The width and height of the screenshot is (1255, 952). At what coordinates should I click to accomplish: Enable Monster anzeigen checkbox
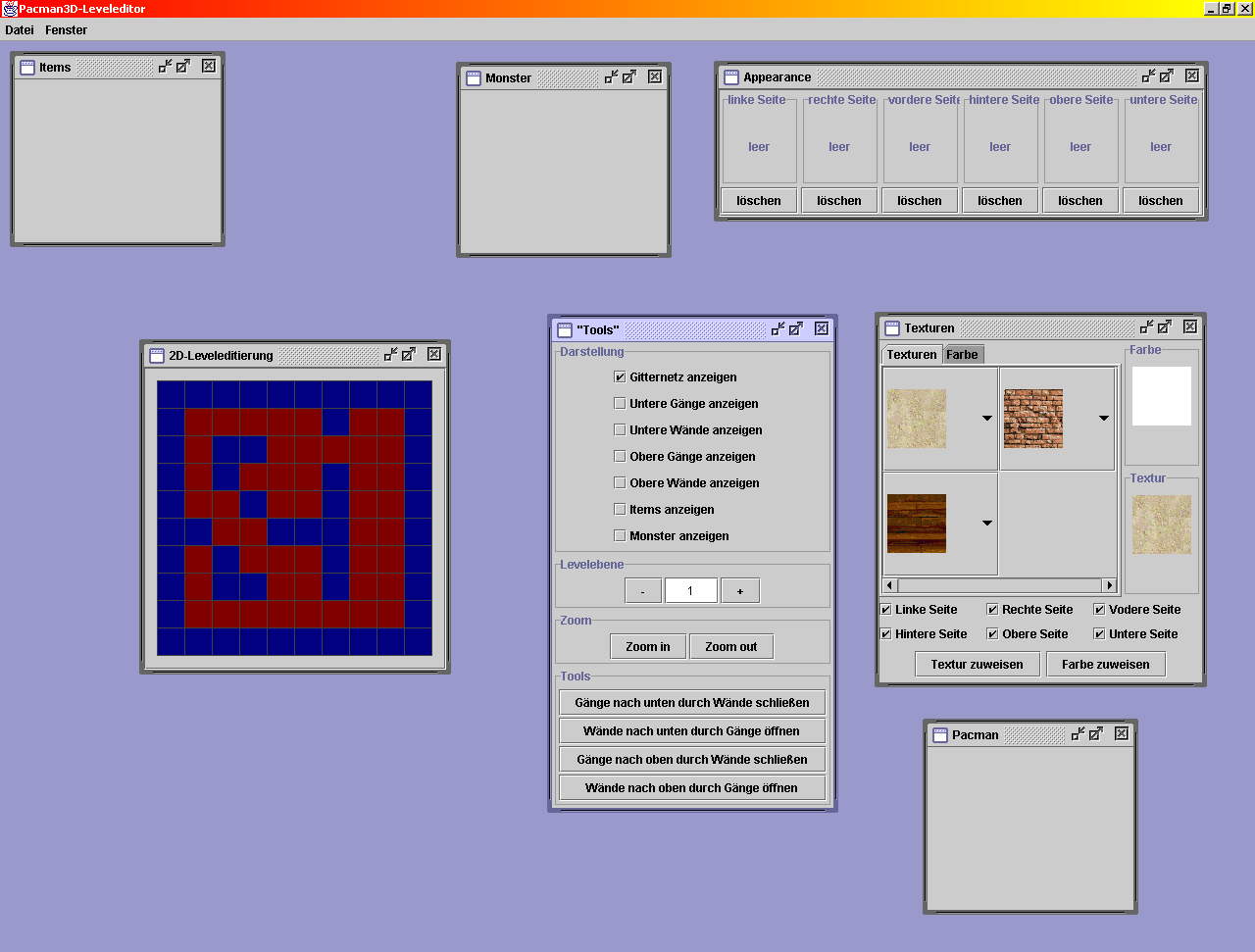[x=620, y=535]
